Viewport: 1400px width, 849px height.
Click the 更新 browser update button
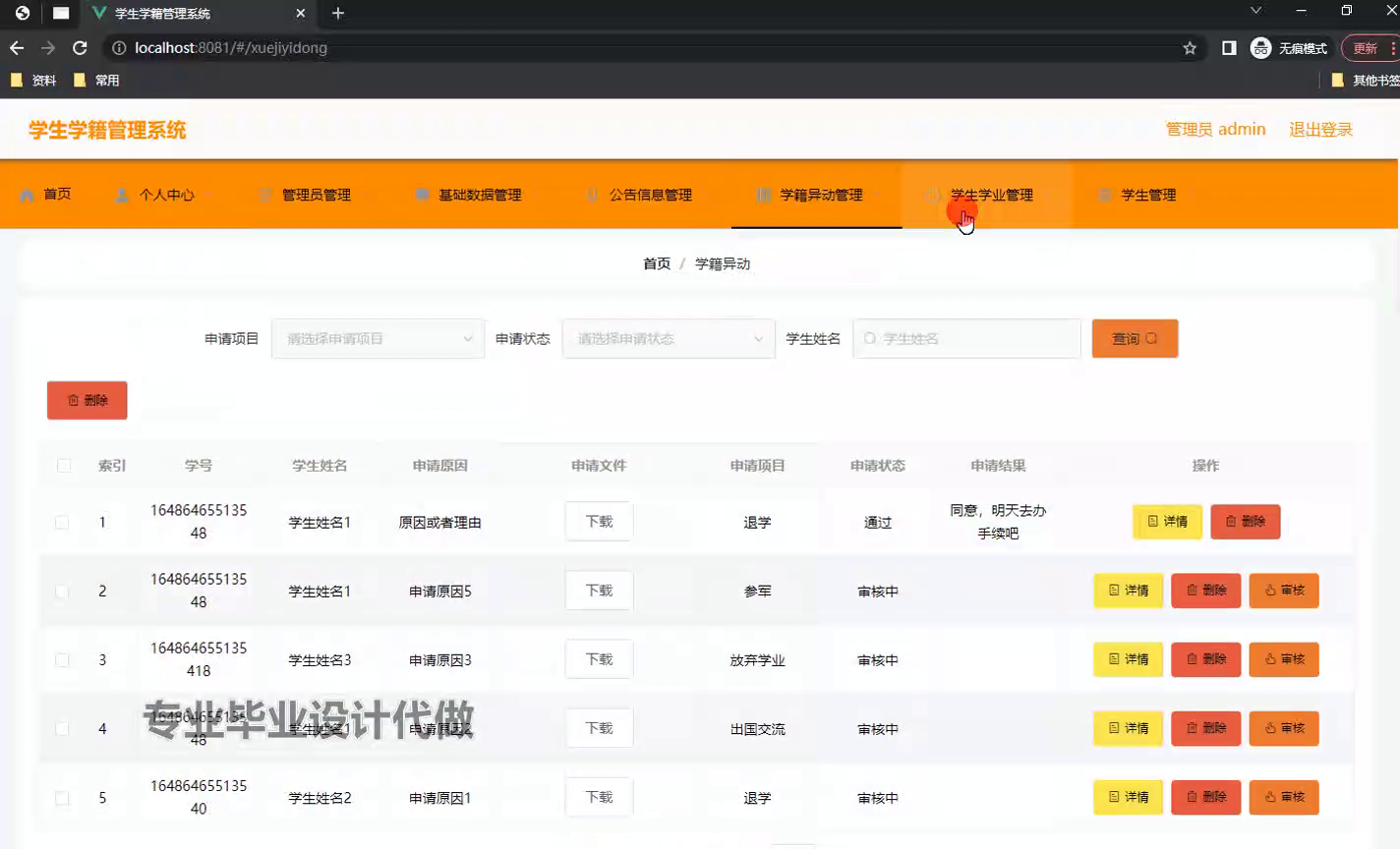click(1371, 47)
